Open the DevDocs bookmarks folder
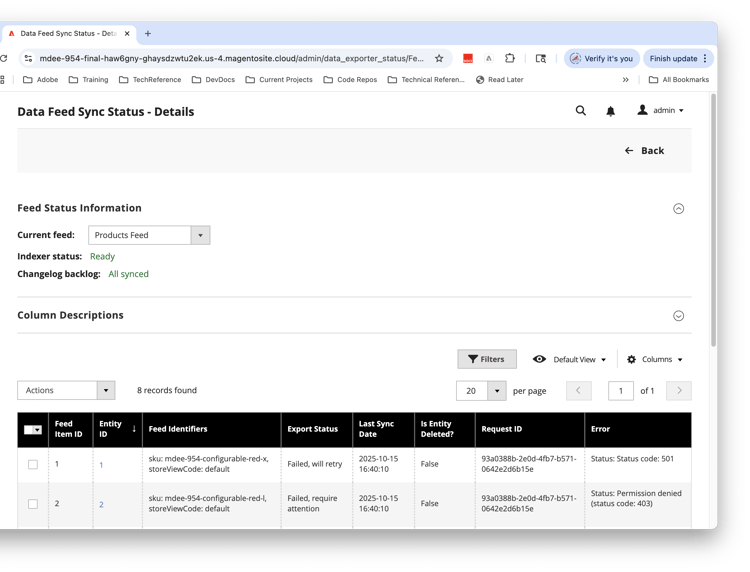750x572 pixels. [213, 80]
